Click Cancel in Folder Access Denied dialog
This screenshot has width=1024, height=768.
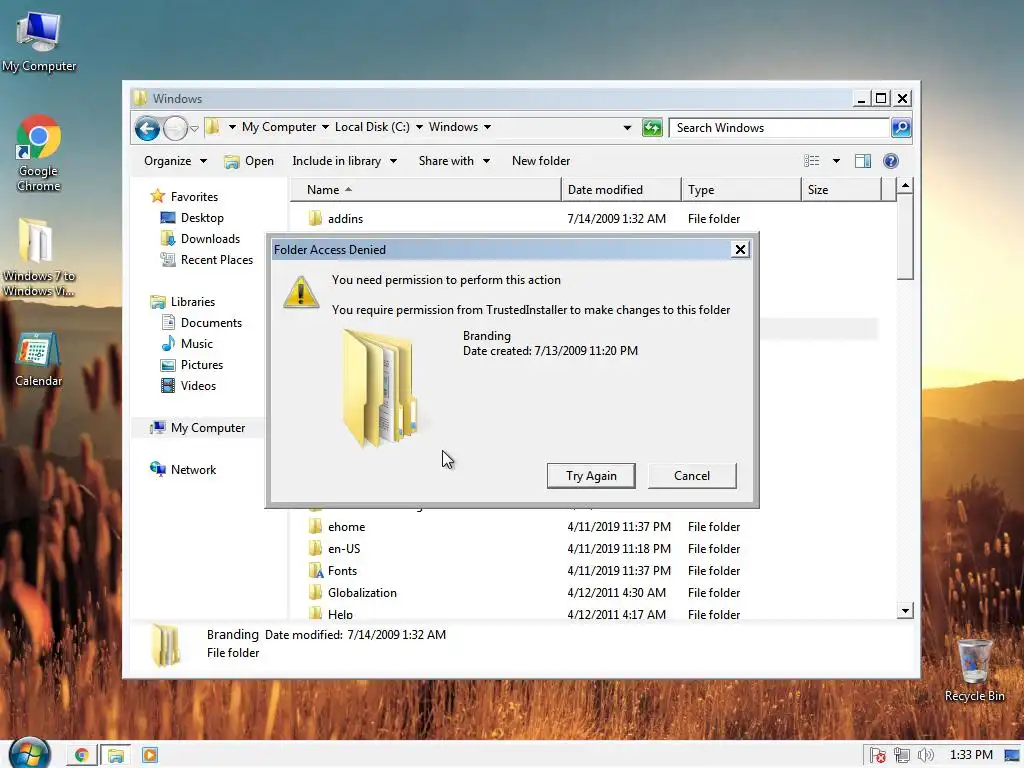pyautogui.click(x=692, y=475)
